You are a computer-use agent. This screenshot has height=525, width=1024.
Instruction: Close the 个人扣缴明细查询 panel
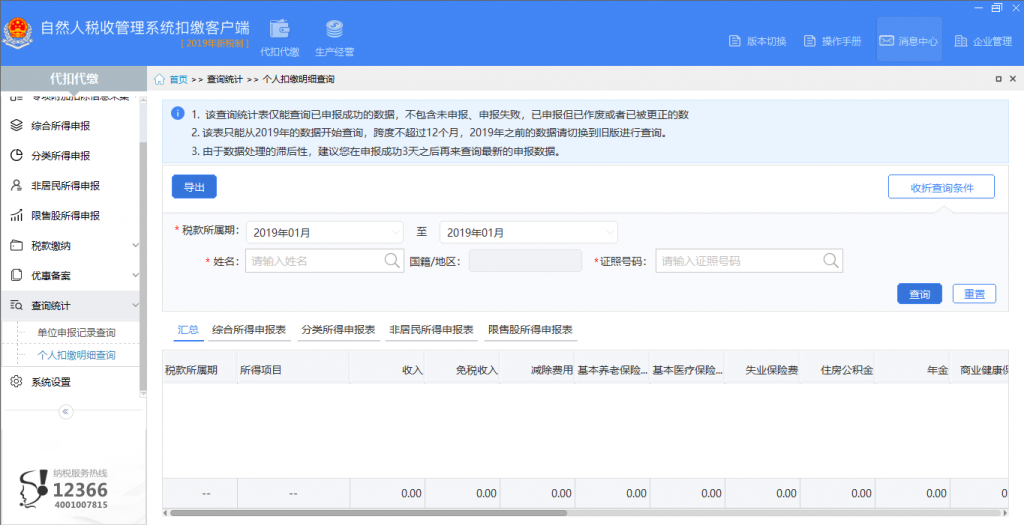(x=1013, y=79)
